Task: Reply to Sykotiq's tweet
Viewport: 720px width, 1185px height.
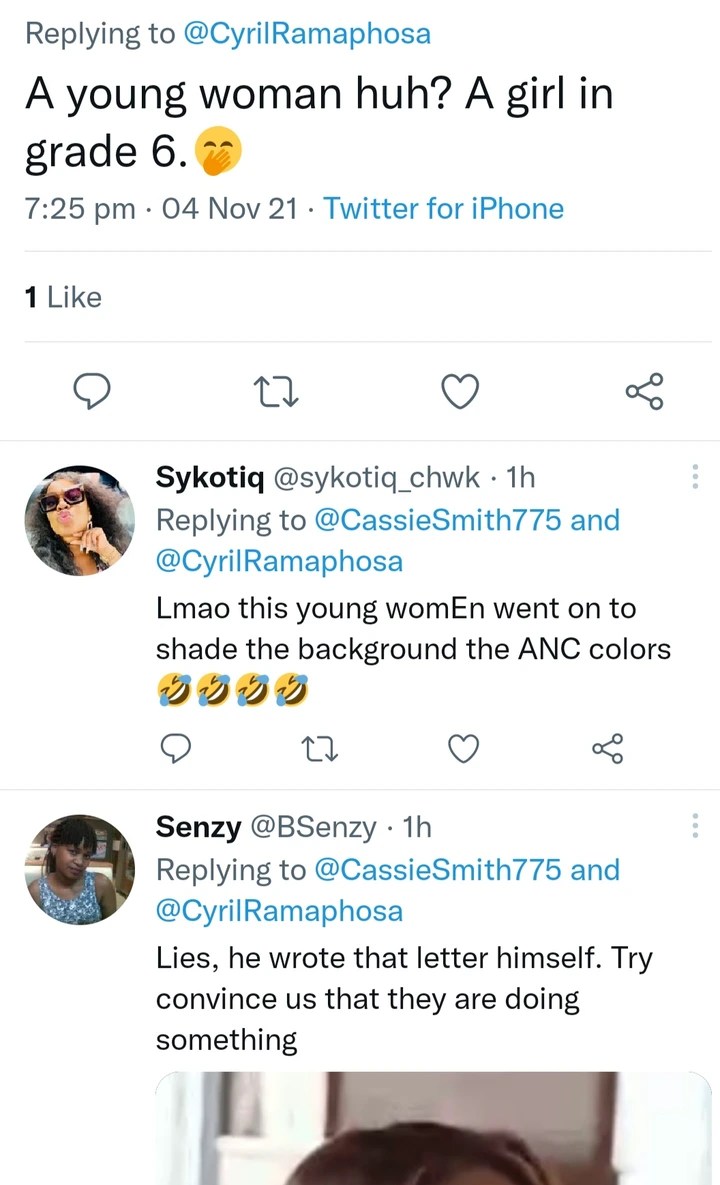Action: tap(175, 746)
